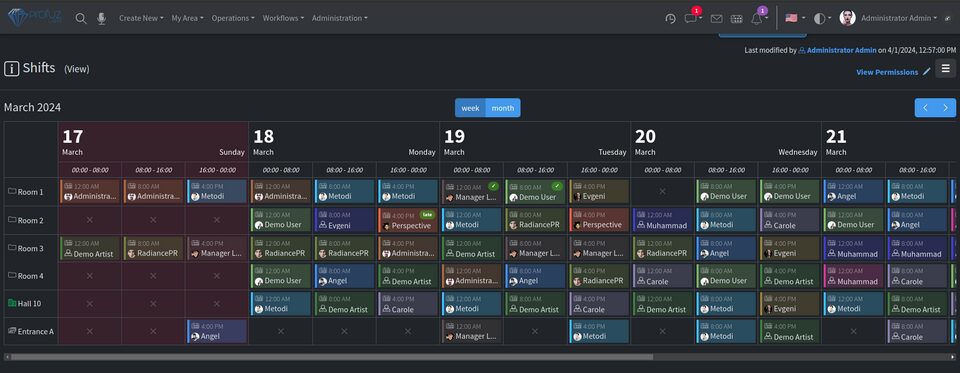Open language flag selector

(795, 18)
